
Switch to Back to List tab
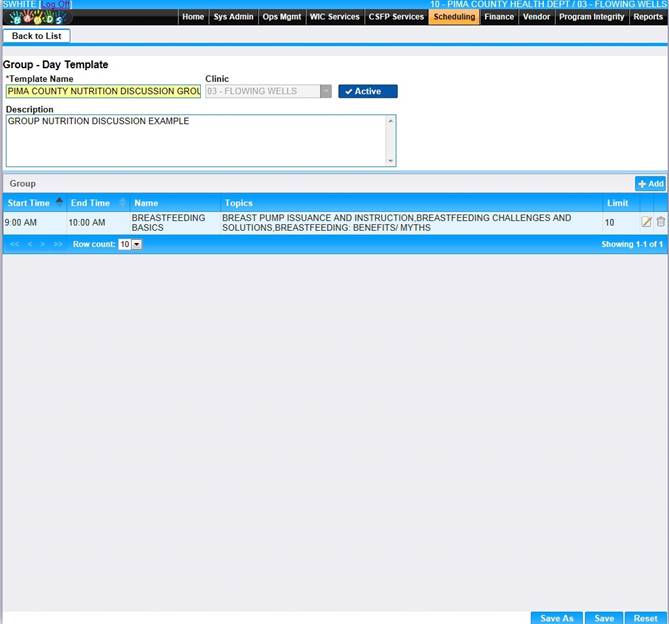click(36, 36)
